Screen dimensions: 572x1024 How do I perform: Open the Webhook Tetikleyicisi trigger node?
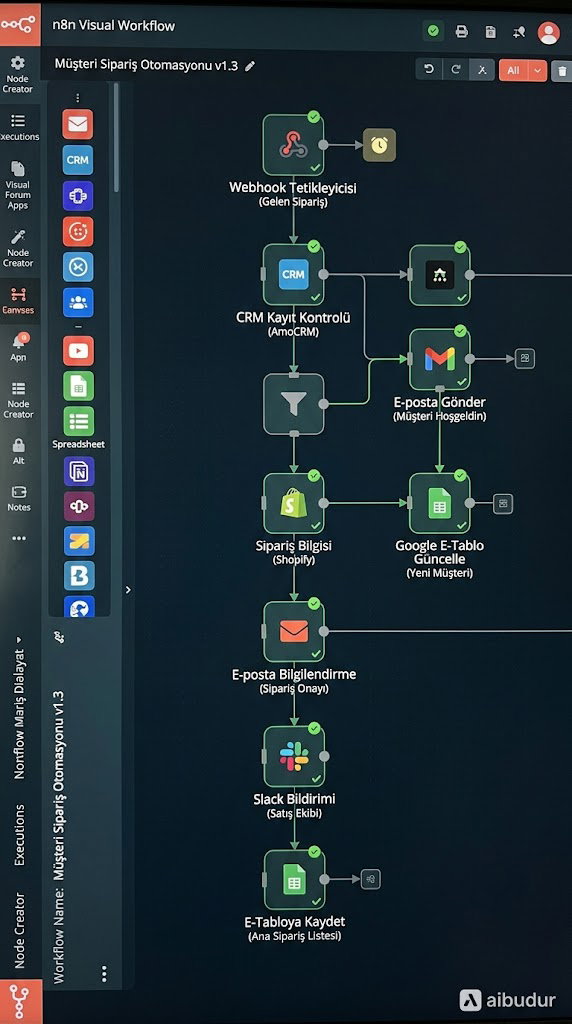click(294, 144)
